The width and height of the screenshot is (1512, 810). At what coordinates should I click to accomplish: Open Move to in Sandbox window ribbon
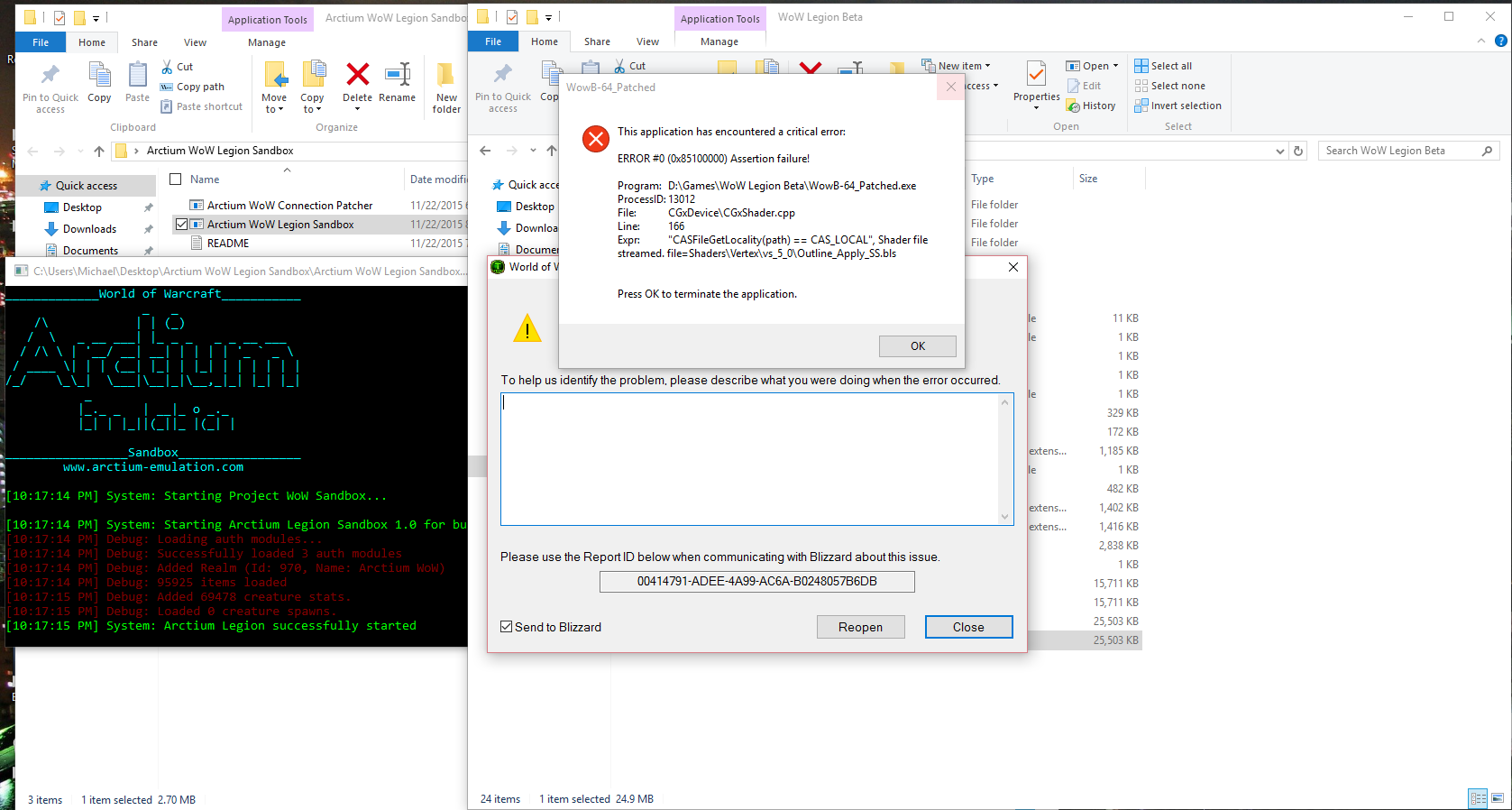pos(274,87)
